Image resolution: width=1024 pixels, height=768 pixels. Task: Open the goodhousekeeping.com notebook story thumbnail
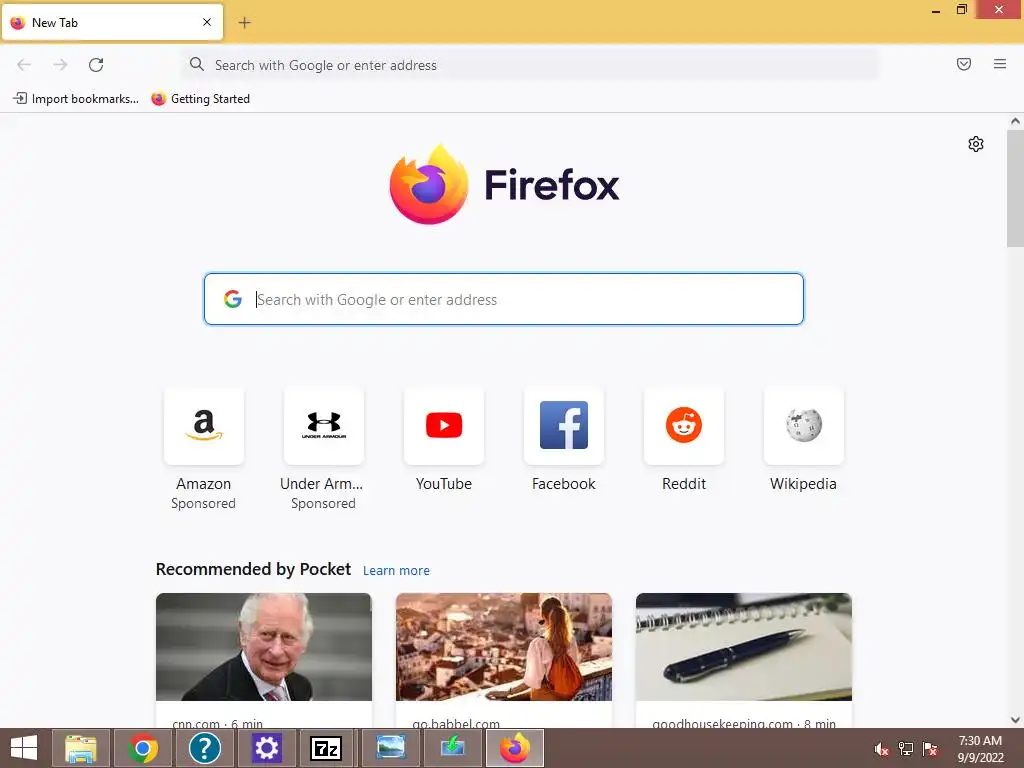click(744, 647)
